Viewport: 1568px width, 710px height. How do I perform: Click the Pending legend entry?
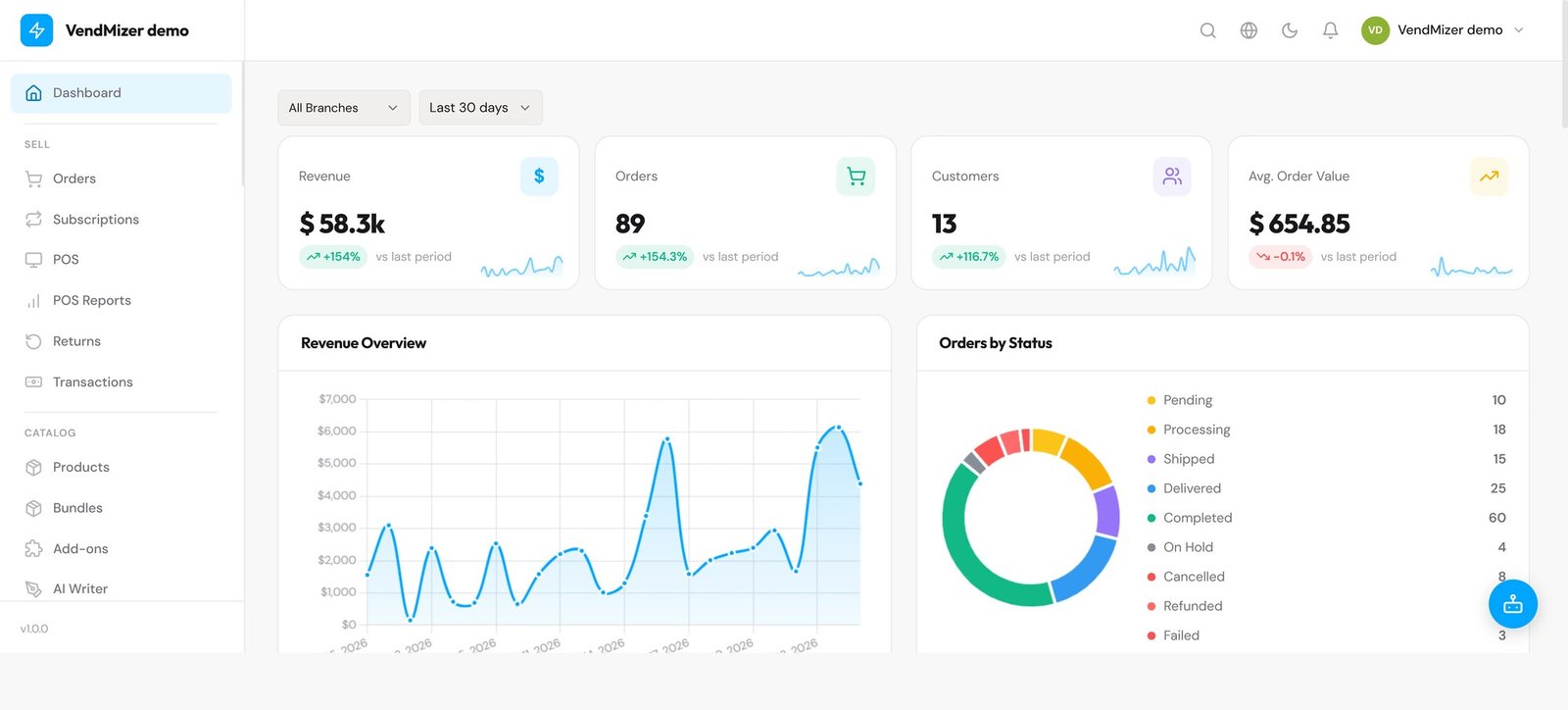point(1326,400)
